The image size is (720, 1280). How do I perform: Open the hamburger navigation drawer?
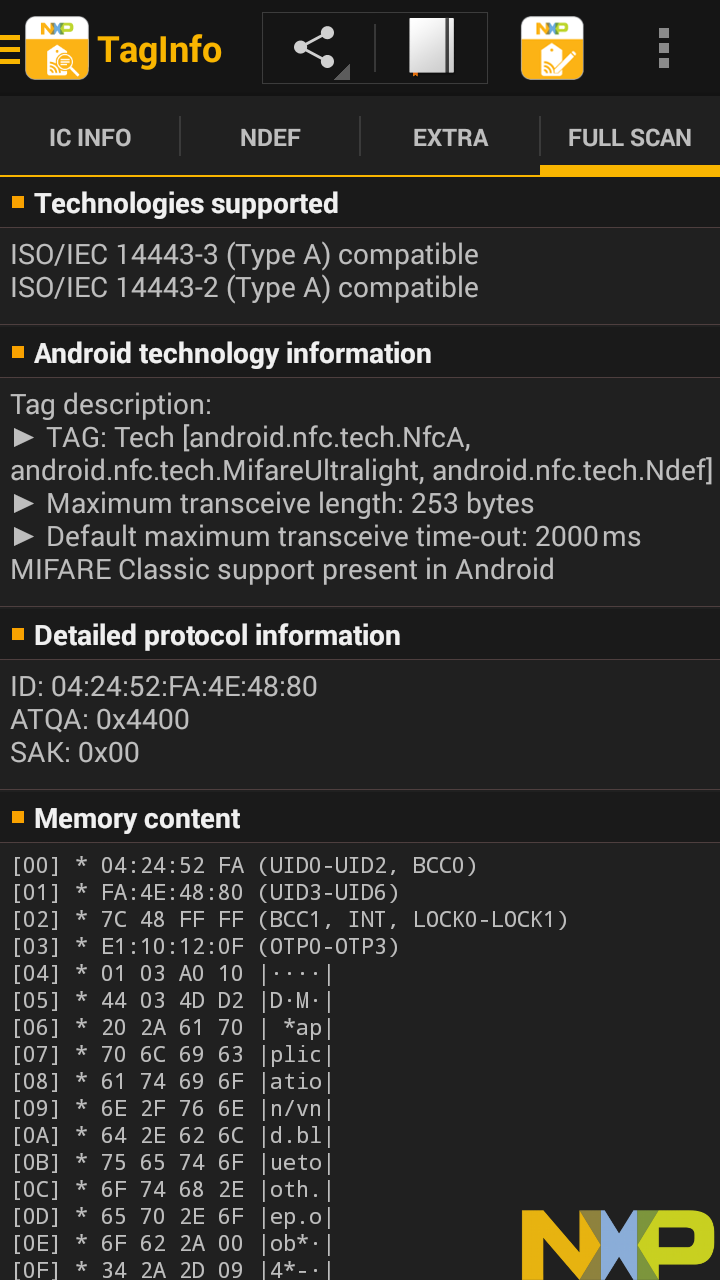[11, 48]
